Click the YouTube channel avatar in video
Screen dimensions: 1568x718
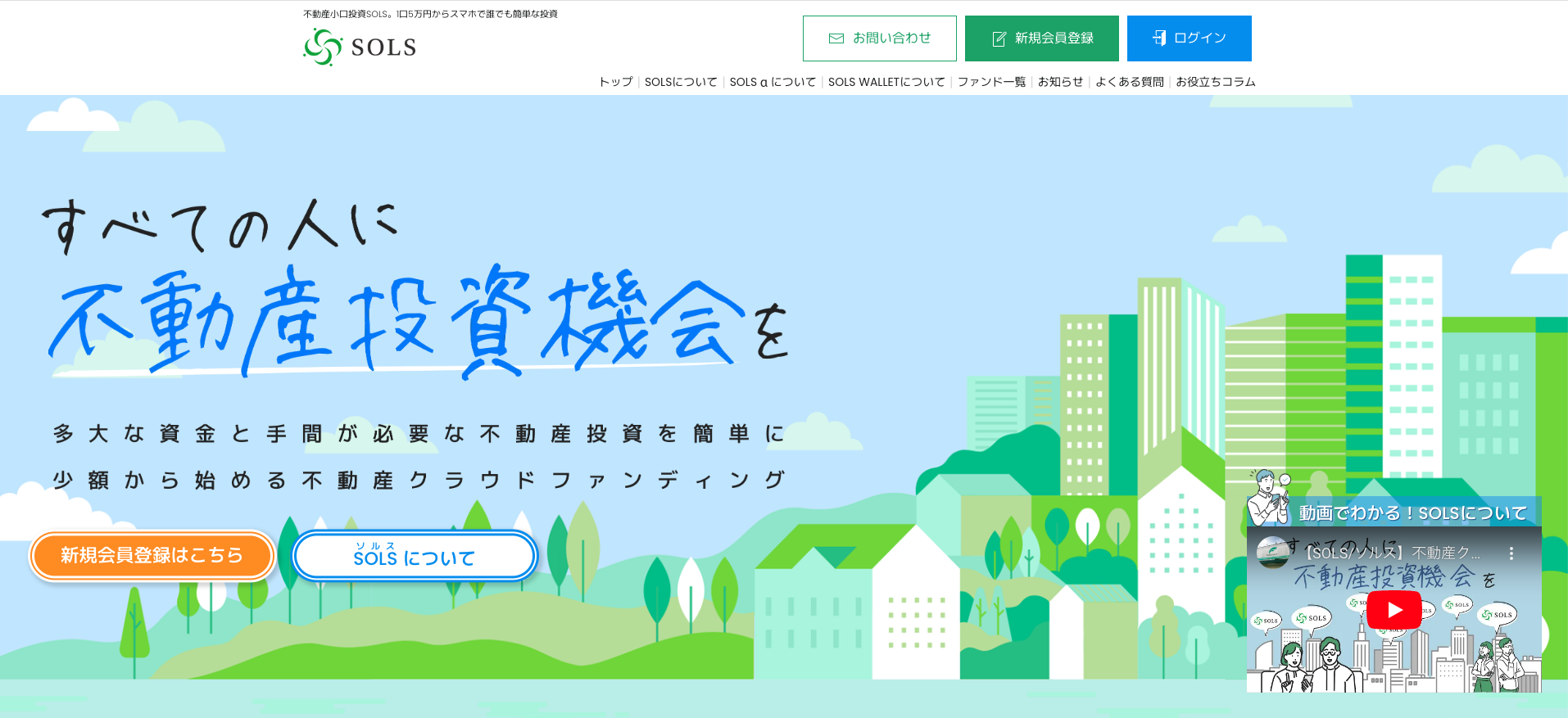coord(1272,553)
